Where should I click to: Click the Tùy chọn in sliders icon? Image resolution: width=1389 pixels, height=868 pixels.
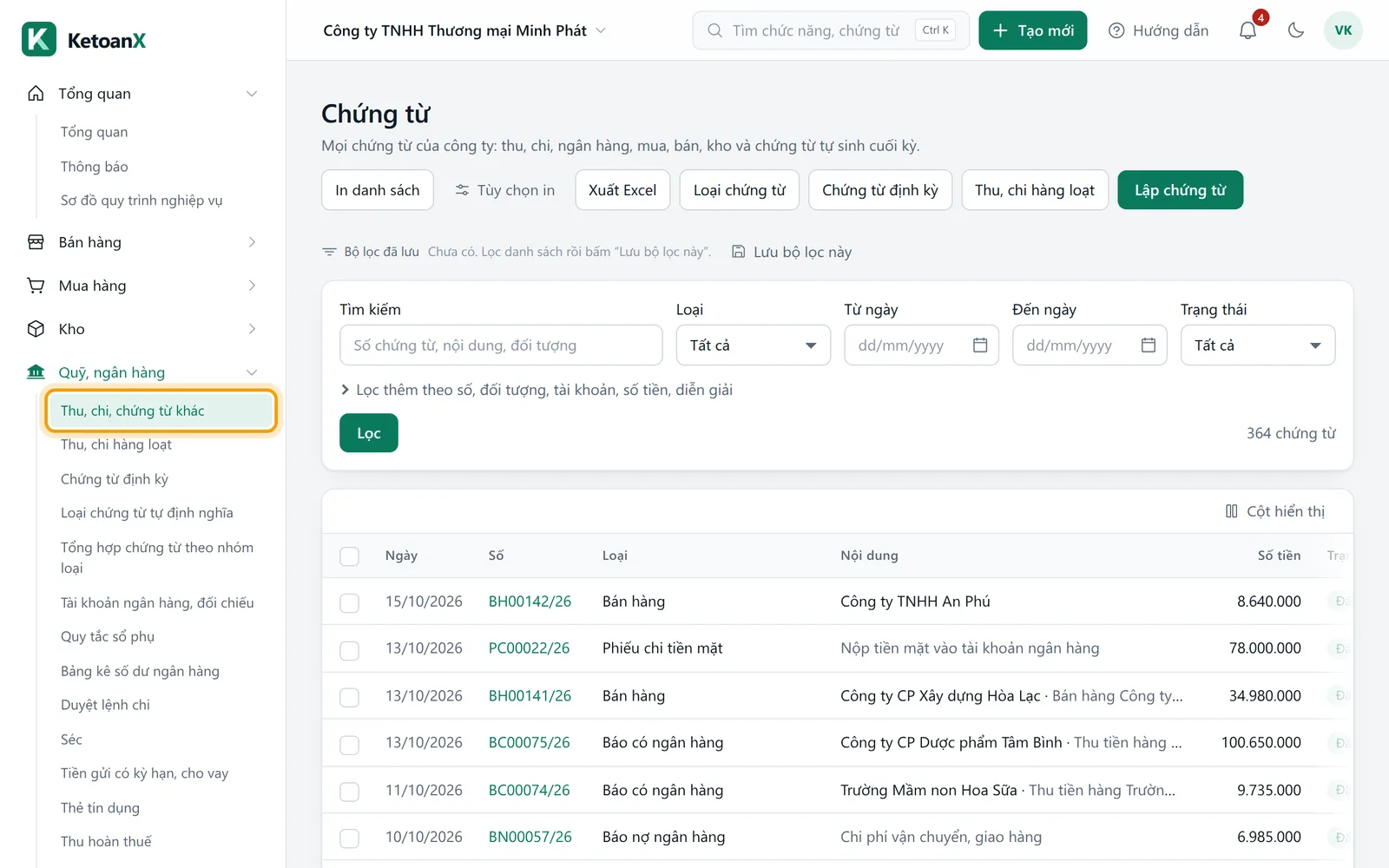[463, 190]
